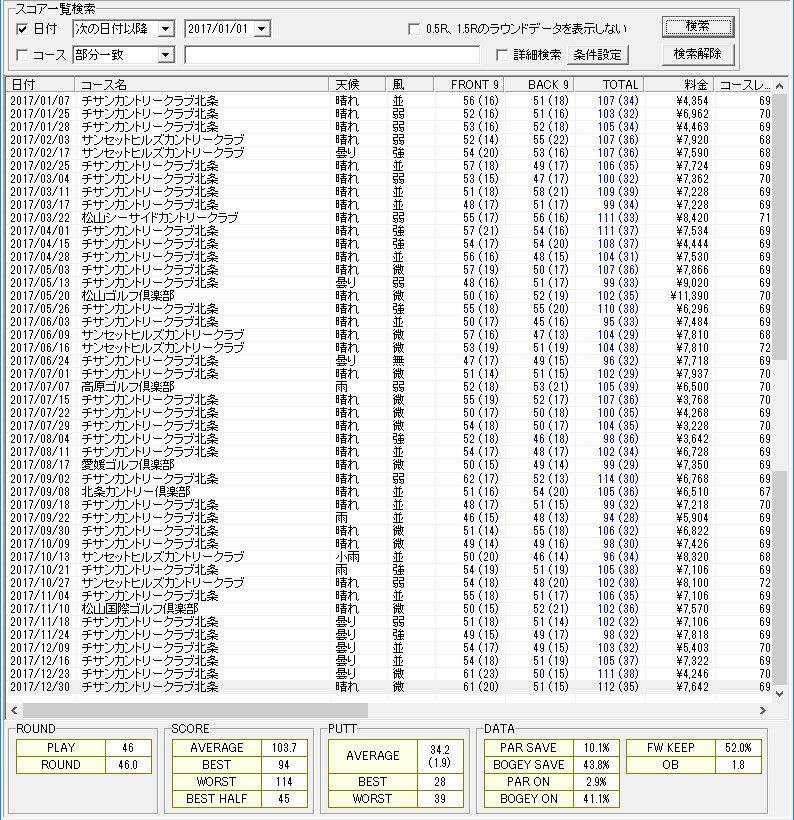Click into the course name text field
The width and height of the screenshot is (794, 820).
338,54
